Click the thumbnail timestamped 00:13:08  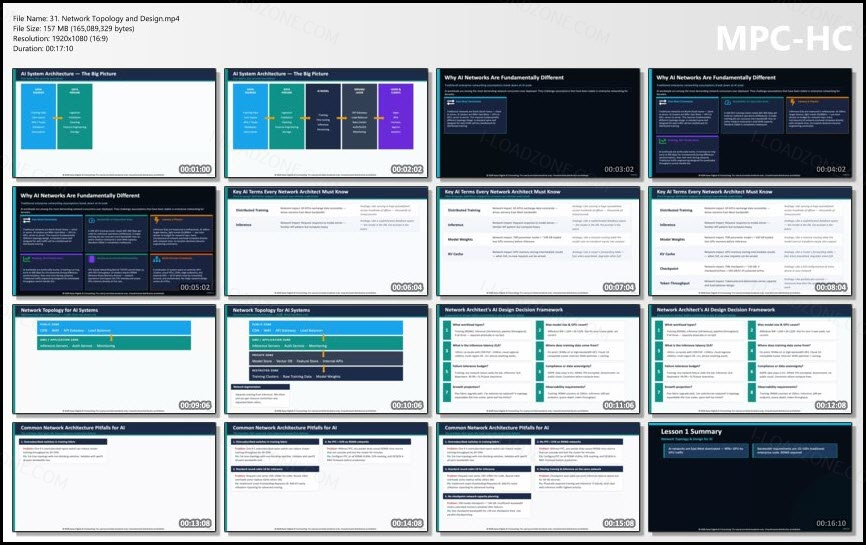point(114,477)
